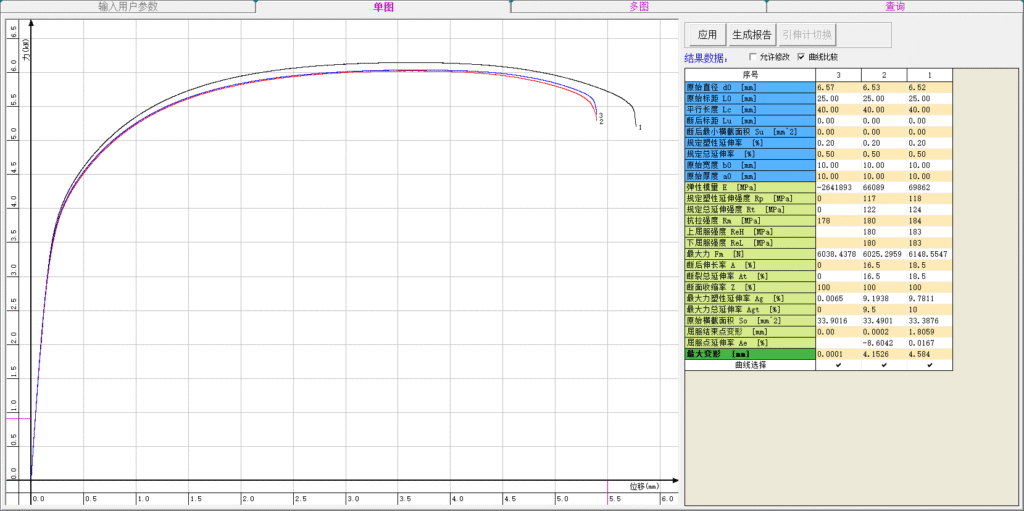
Task: Select the 规定塑性延伸强度 Rp row label
Action: [x=750, y=199]
